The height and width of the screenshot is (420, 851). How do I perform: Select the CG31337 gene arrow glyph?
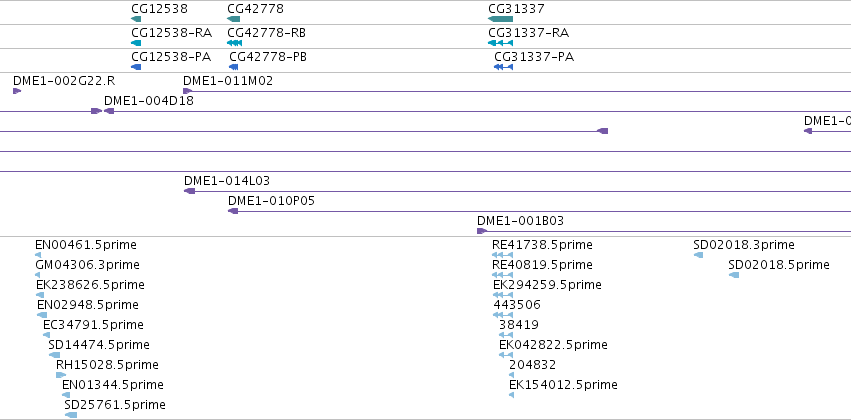(500, 19)
